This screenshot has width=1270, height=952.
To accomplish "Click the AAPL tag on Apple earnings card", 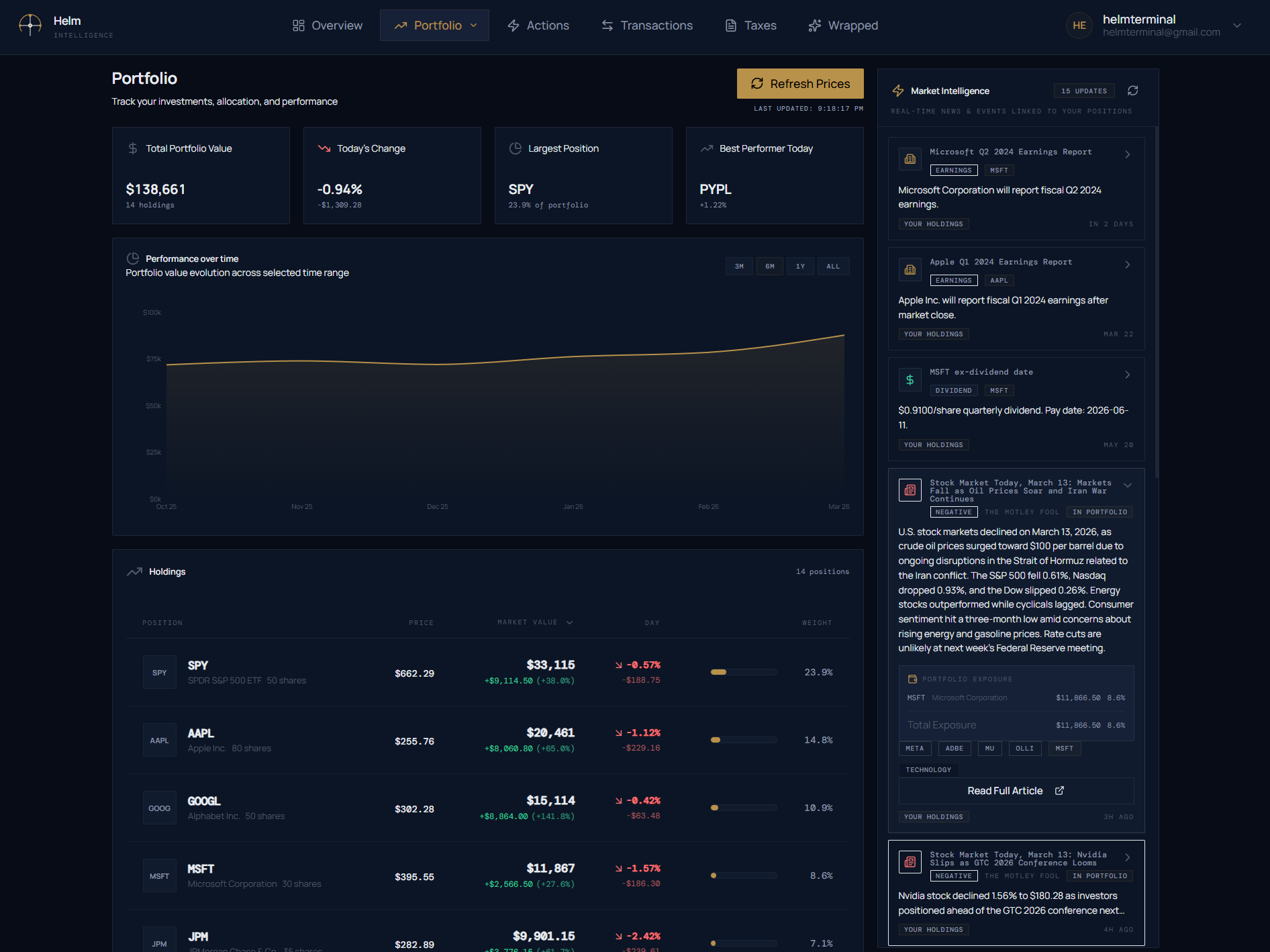I will pos(999,281).
